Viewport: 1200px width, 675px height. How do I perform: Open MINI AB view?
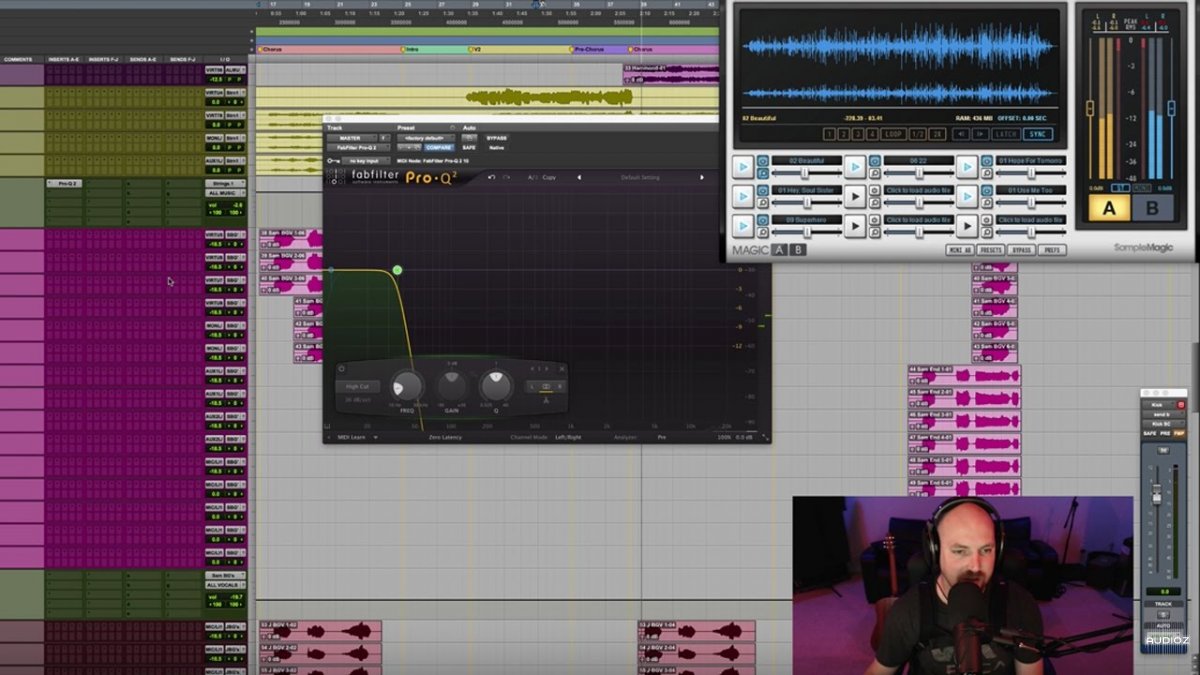click(961, 250)
